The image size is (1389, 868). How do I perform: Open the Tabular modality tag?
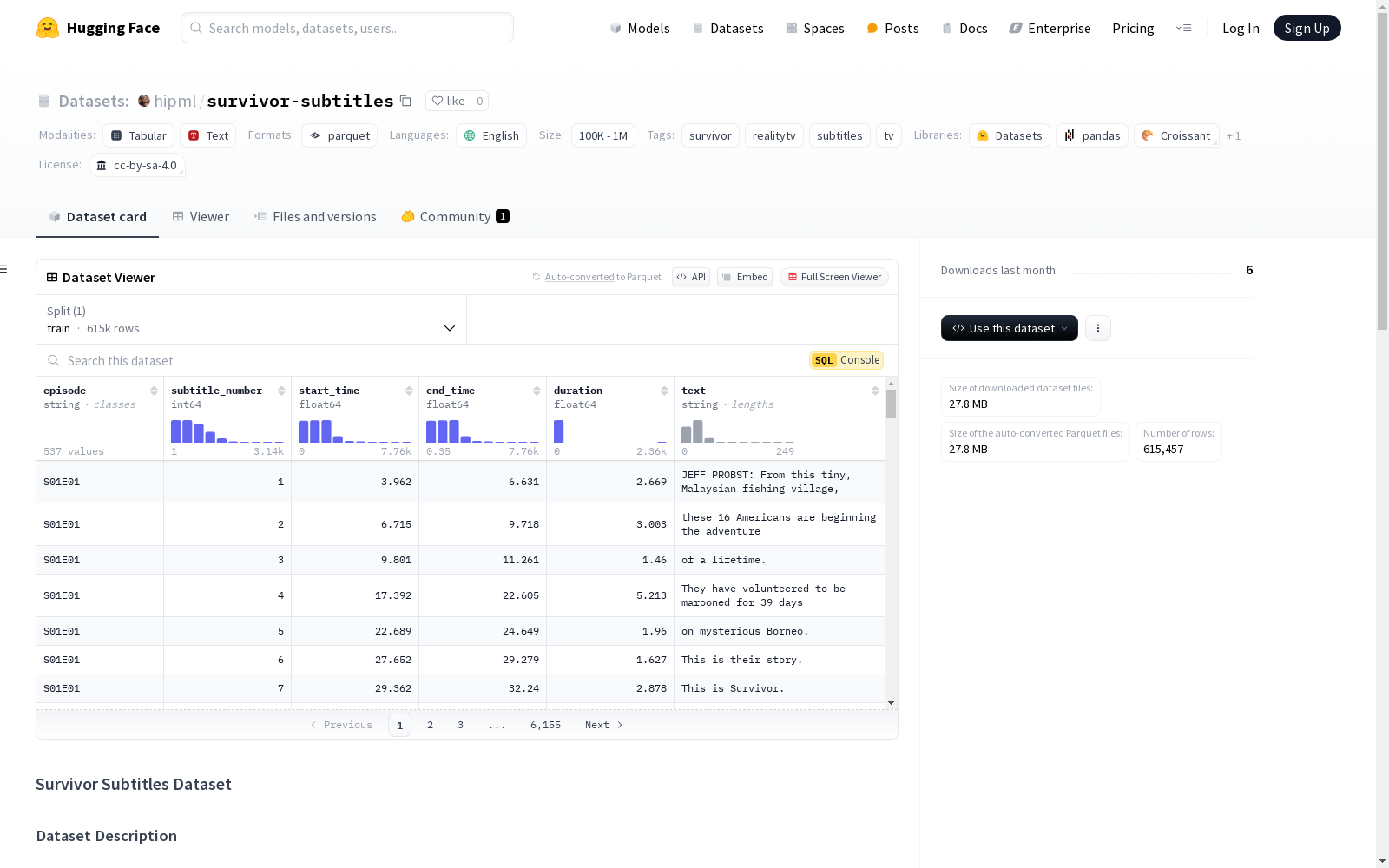[139, 135]
